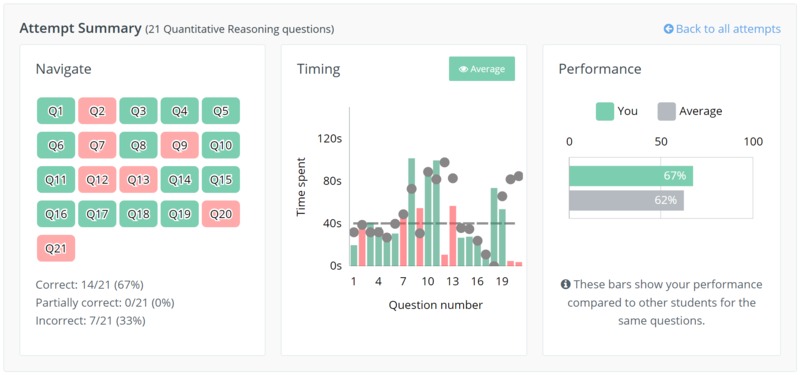Select question Q18 tile
The width and height of the screenshot is (800, 375).
pyautogui.click(x=138, y=214)
